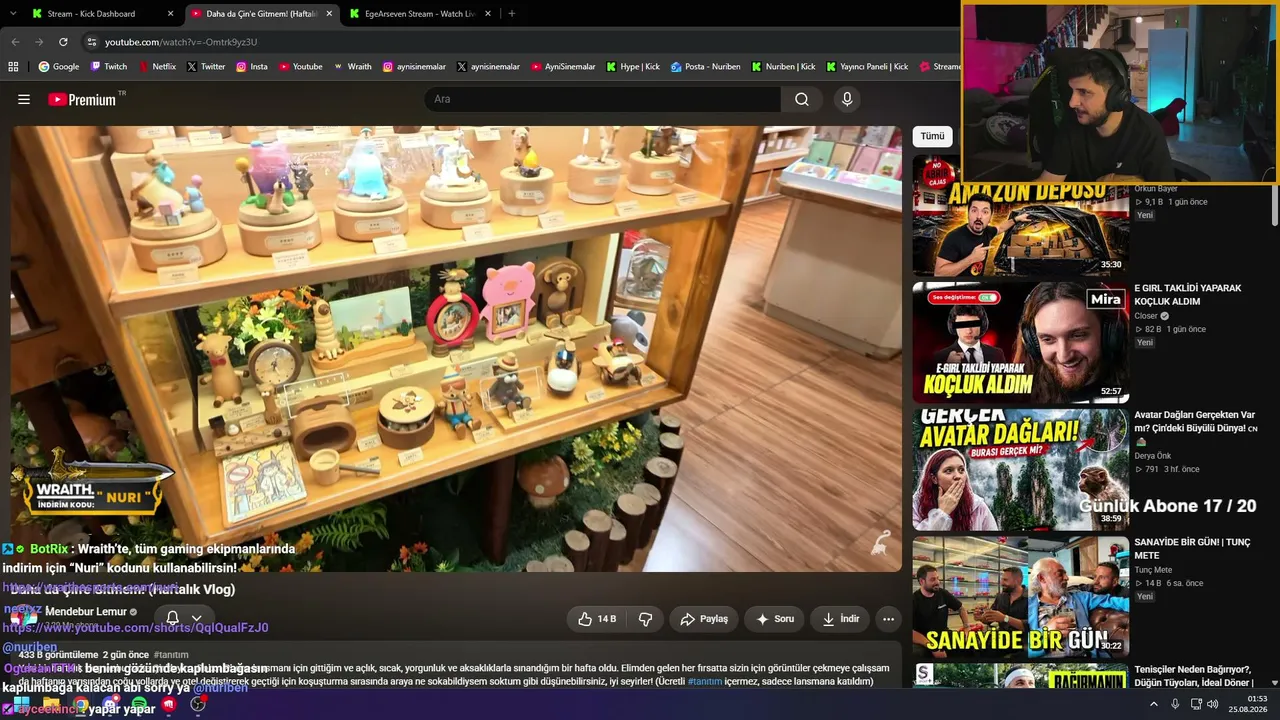
Task: Open the Insta bookmark
Action: [252, 67]
